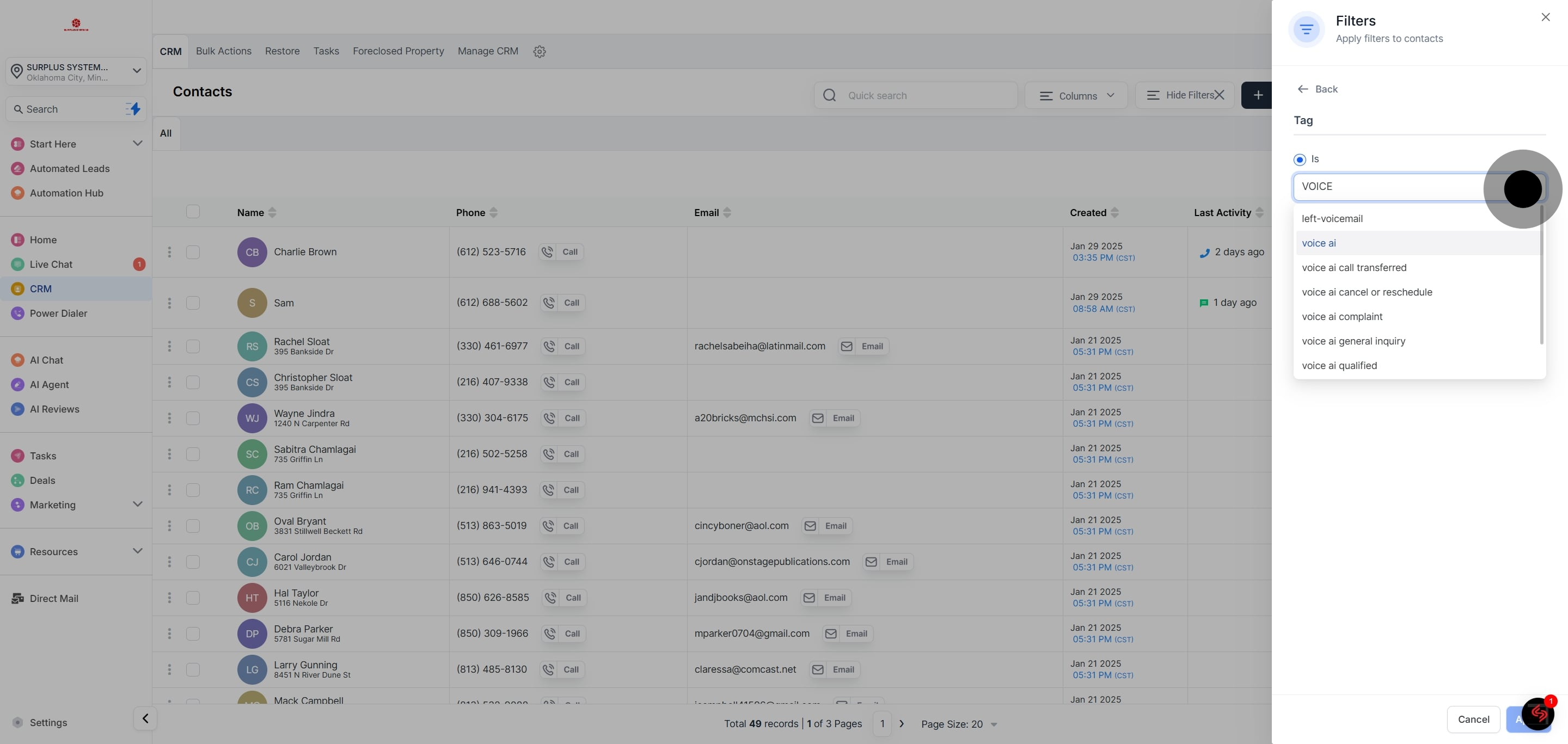The height and width of the screenshot is (744, 1568).
Task: Open the Columns dropdown
Action: (x=1076, y=95)
